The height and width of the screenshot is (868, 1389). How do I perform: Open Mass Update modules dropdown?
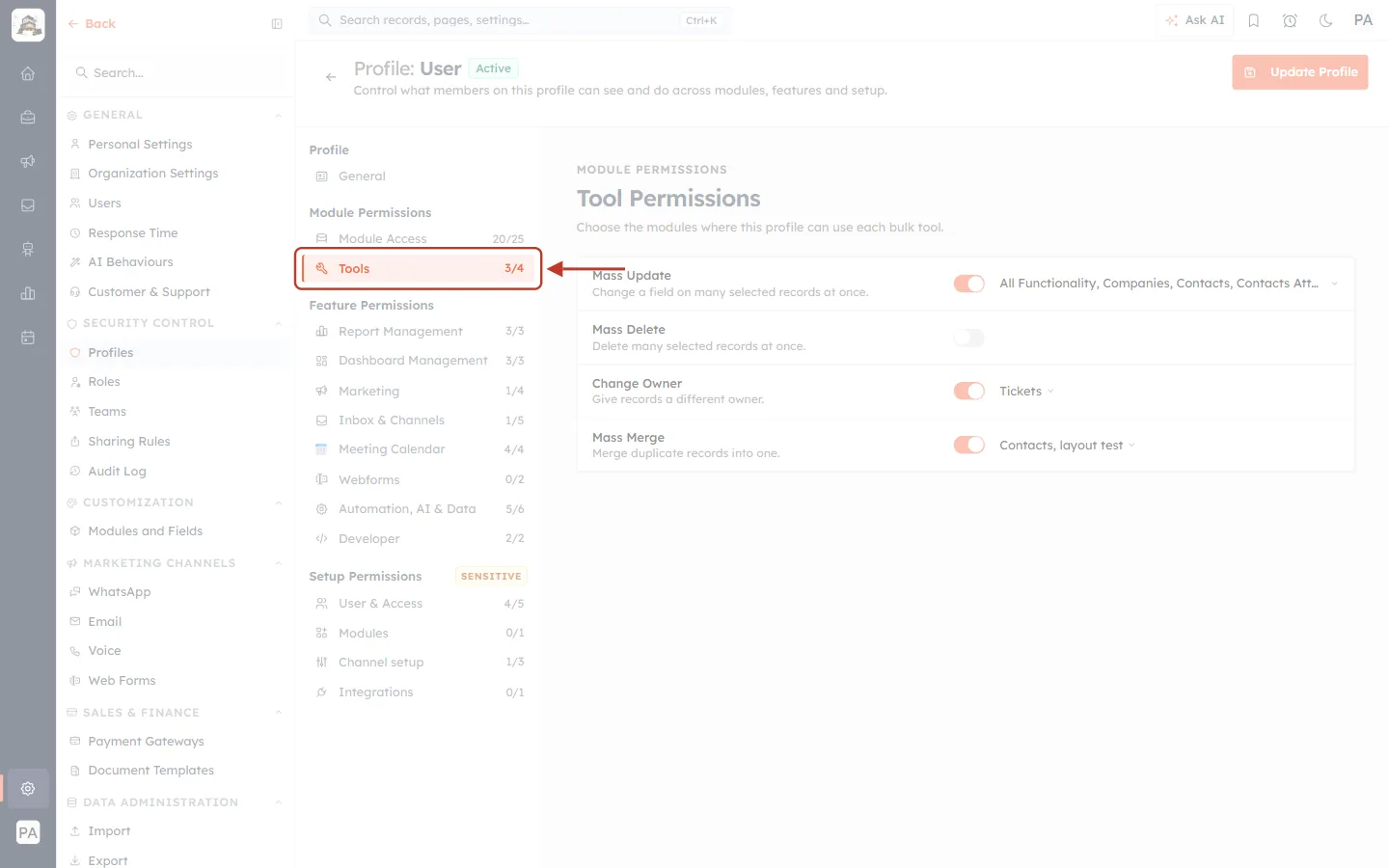coord(1168,284)
